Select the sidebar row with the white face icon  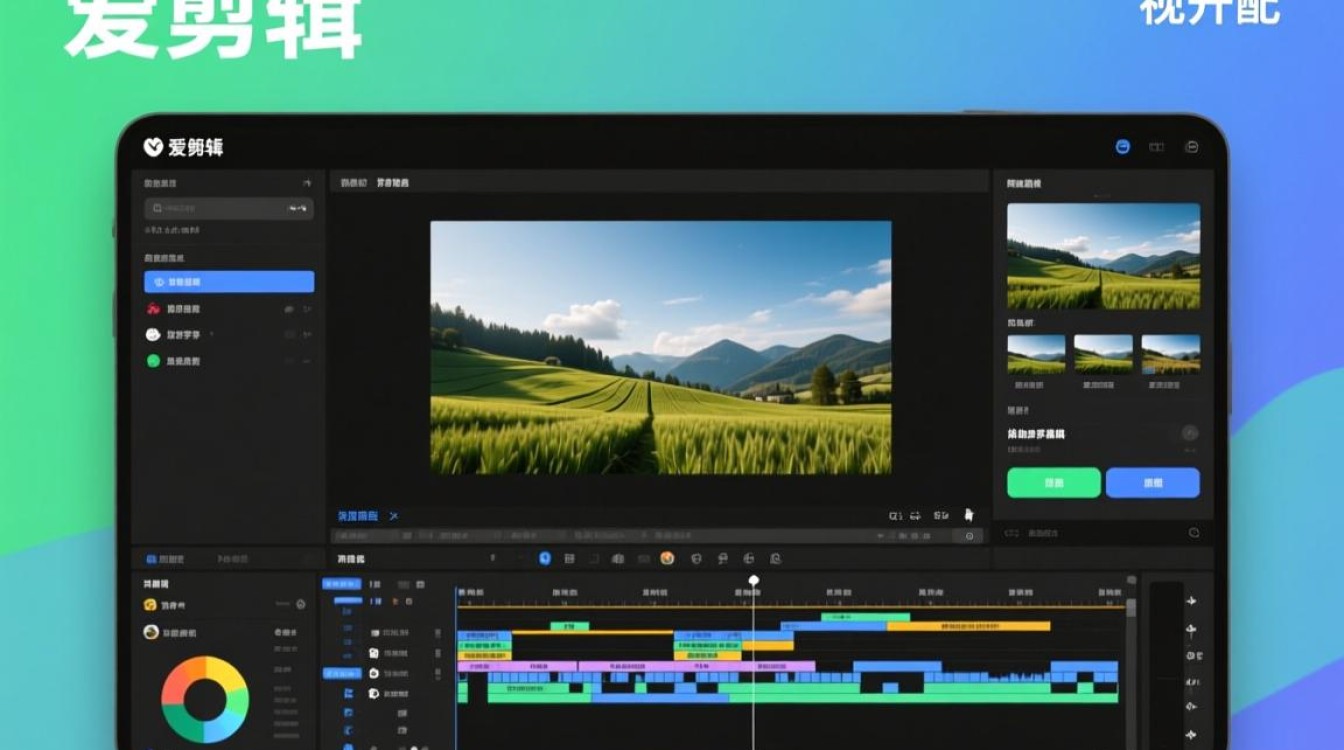click(229, 335)
